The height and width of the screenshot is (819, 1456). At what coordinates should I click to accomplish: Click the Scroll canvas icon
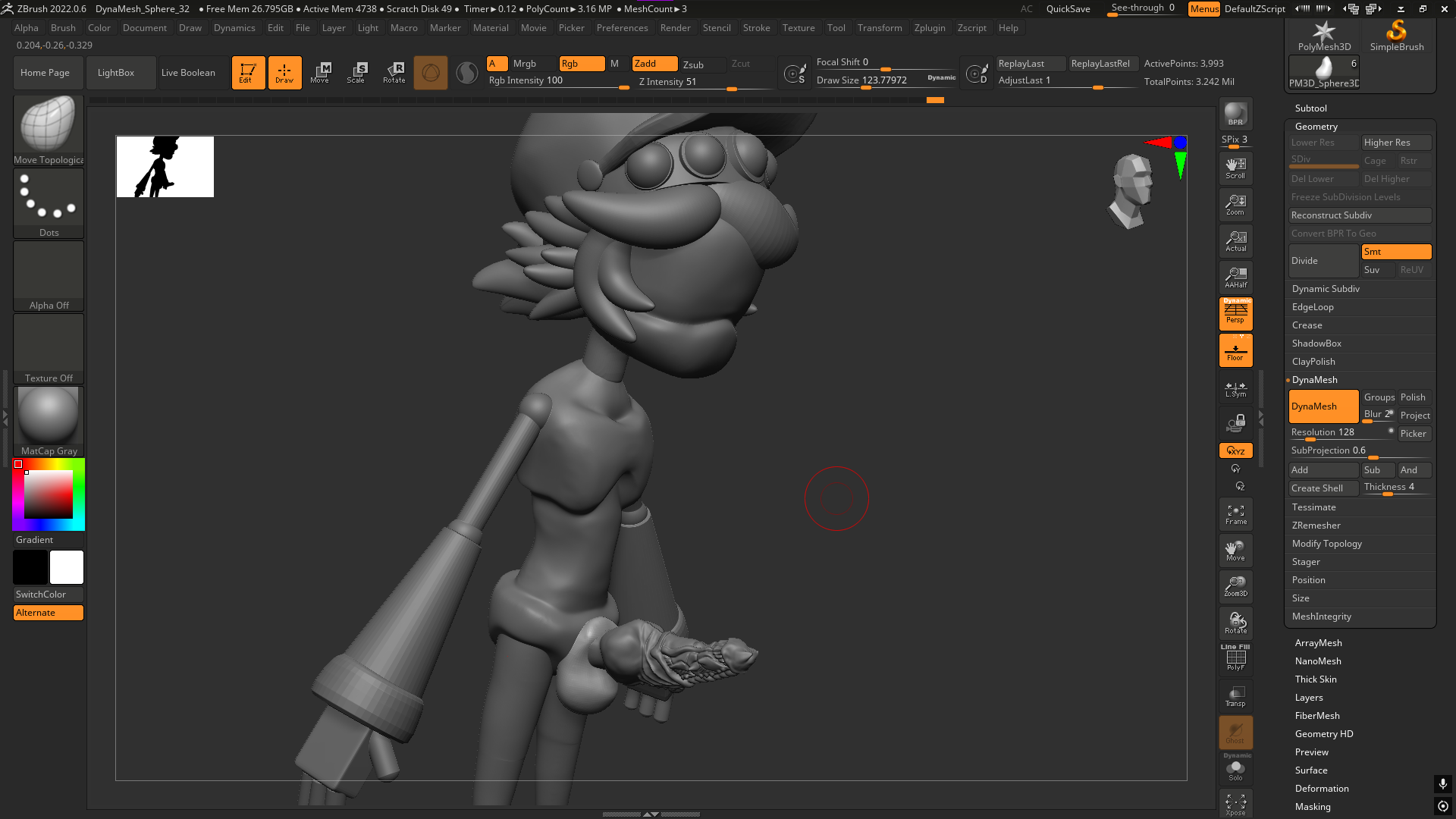click(x=1235, y=168)
